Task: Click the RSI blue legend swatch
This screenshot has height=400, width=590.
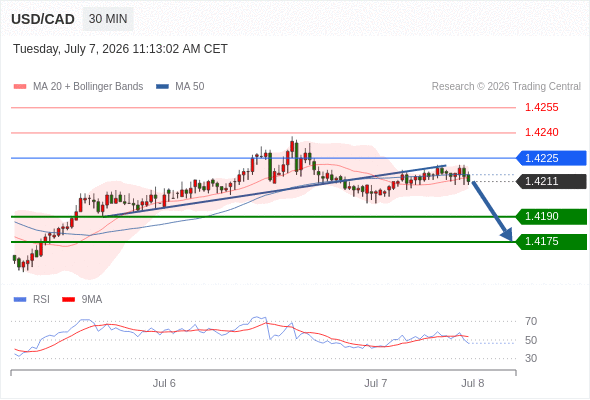Action: 20,300
